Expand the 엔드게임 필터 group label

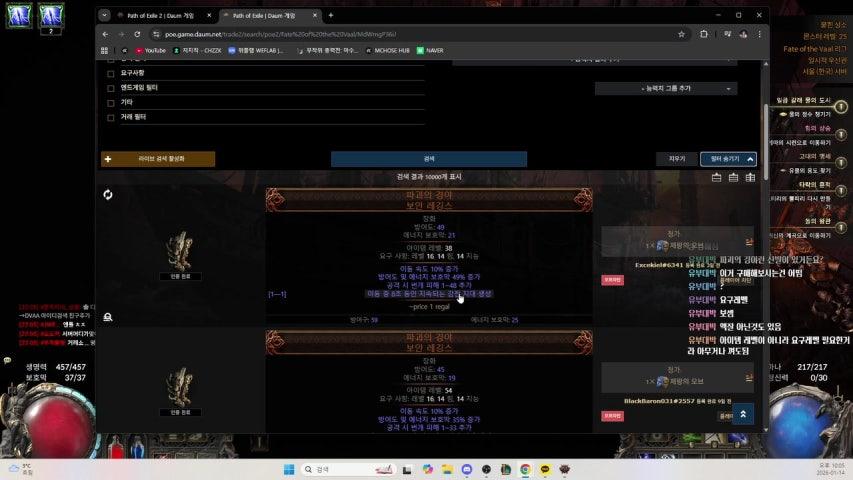pos(139,88)
